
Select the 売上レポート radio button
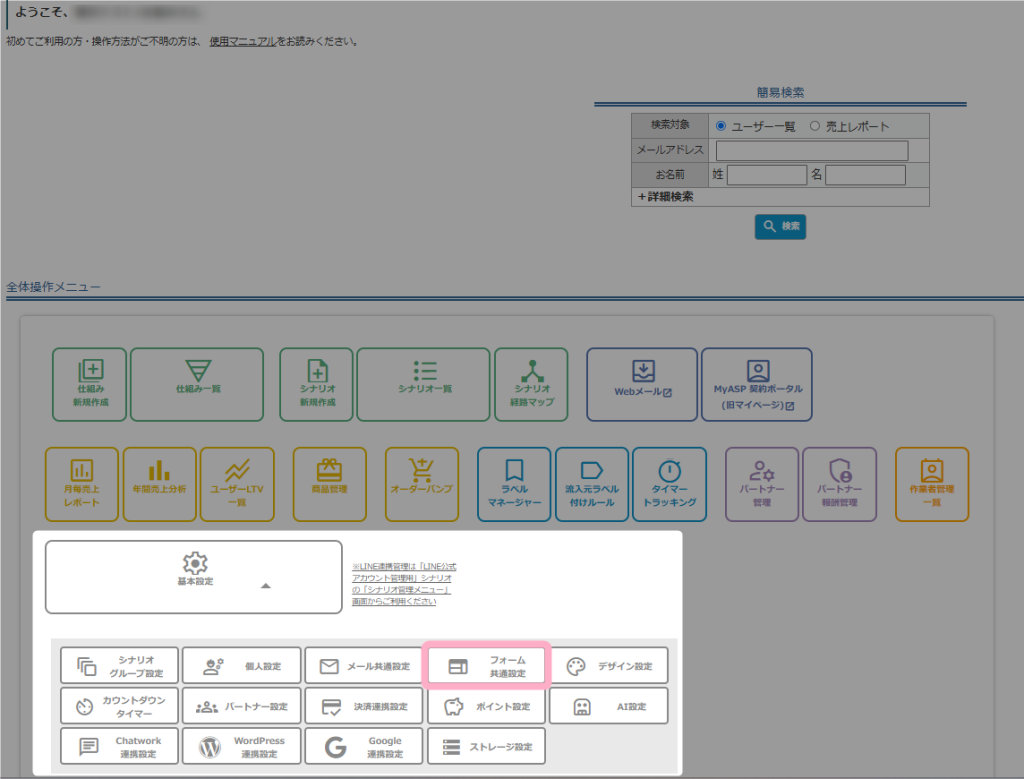click(x=815, y=126)
